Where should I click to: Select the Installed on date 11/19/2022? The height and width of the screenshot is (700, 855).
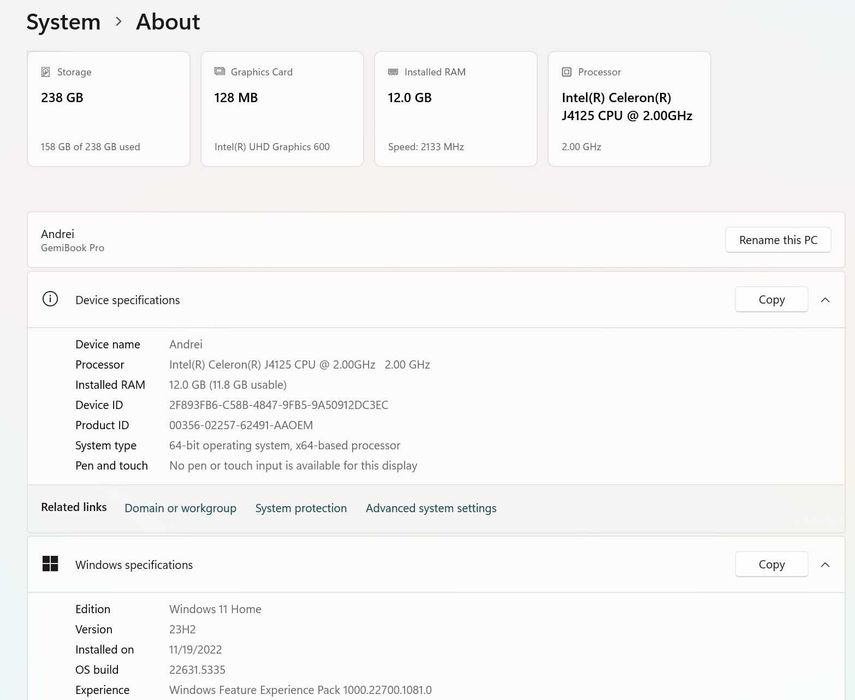[x=195, y=649]
